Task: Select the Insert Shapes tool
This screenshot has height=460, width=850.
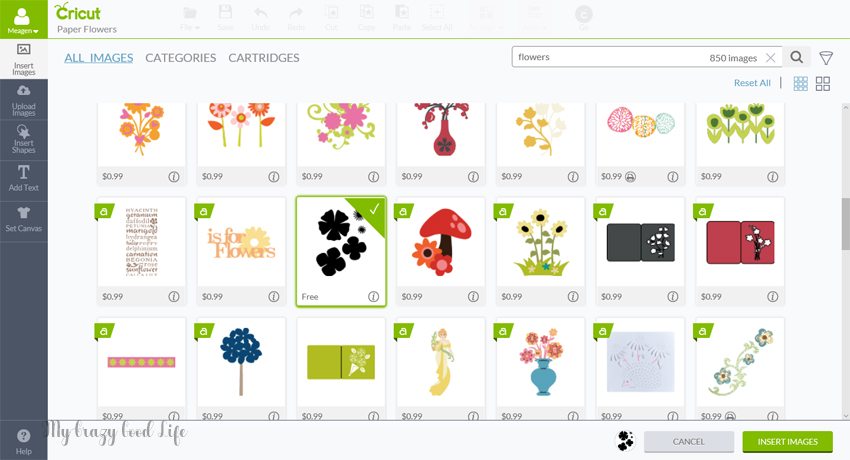Action: 23,140
